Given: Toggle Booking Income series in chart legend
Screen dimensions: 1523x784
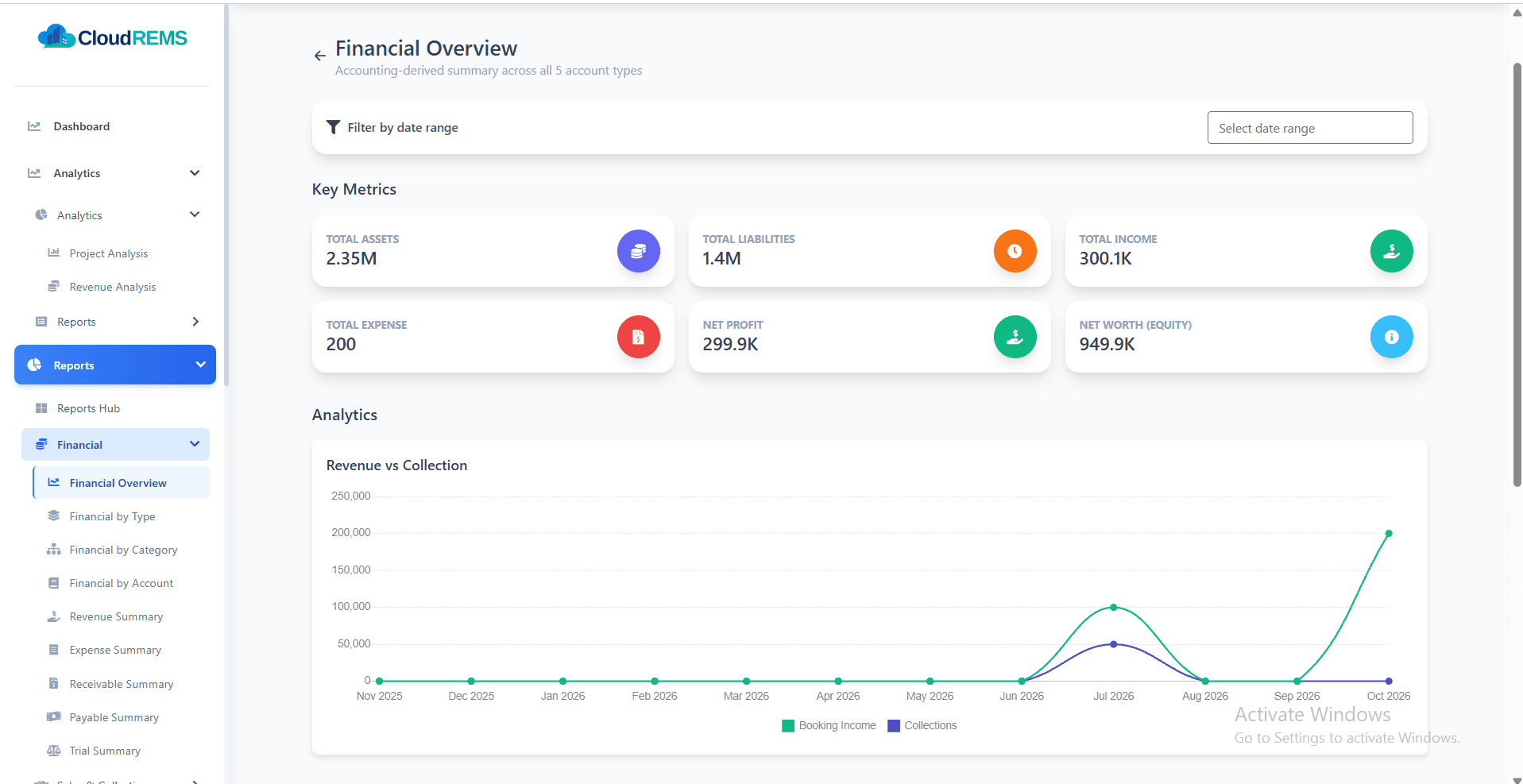Looking at the screenshot, I should (829, 725).
